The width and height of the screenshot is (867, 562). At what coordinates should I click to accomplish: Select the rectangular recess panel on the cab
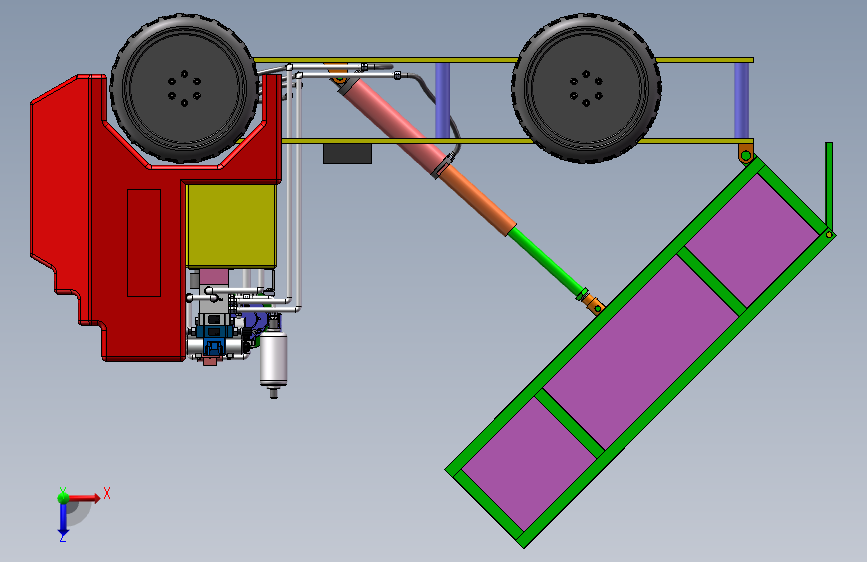coord(144,243)
